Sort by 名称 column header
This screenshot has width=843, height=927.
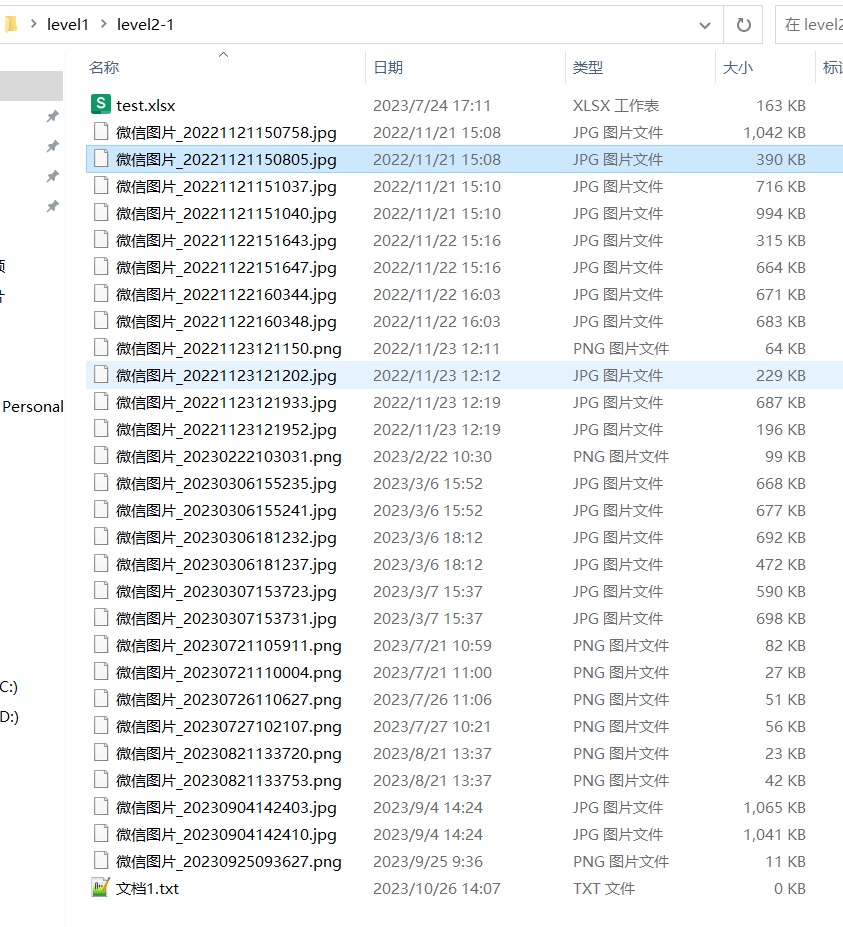tap(104, 67)
